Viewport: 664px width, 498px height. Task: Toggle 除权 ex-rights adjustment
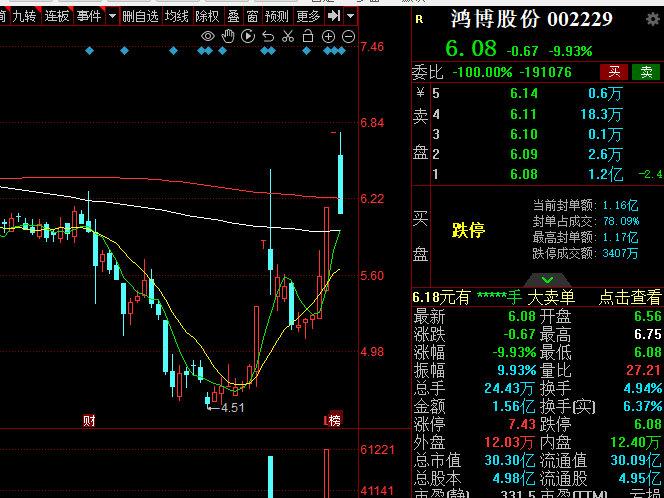coord(207,17)
